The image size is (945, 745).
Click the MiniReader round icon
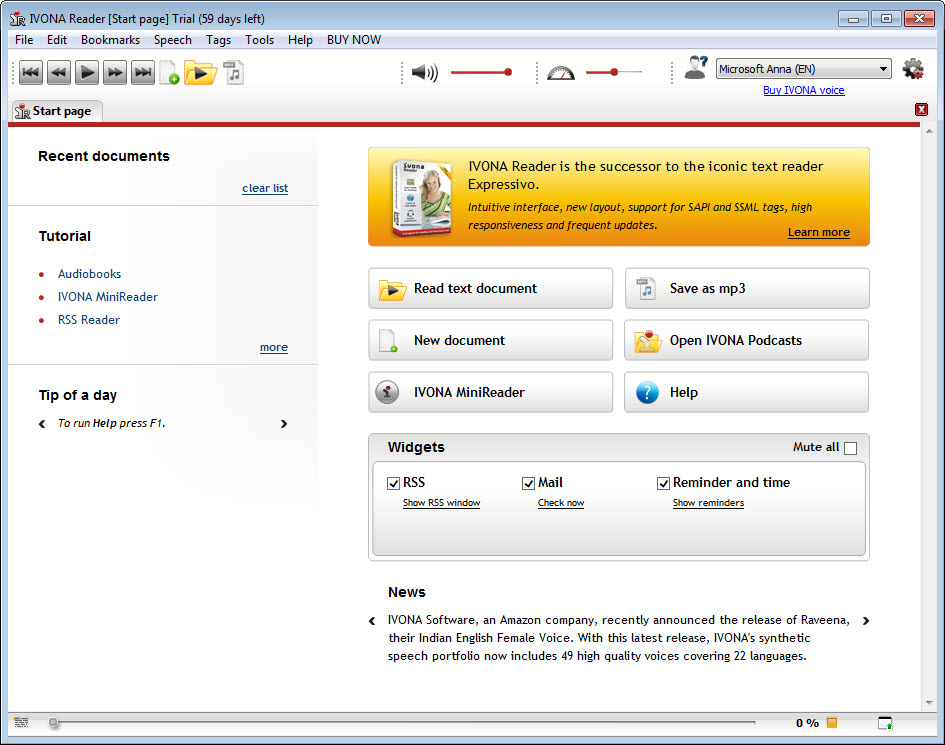(x=387, y=392)
